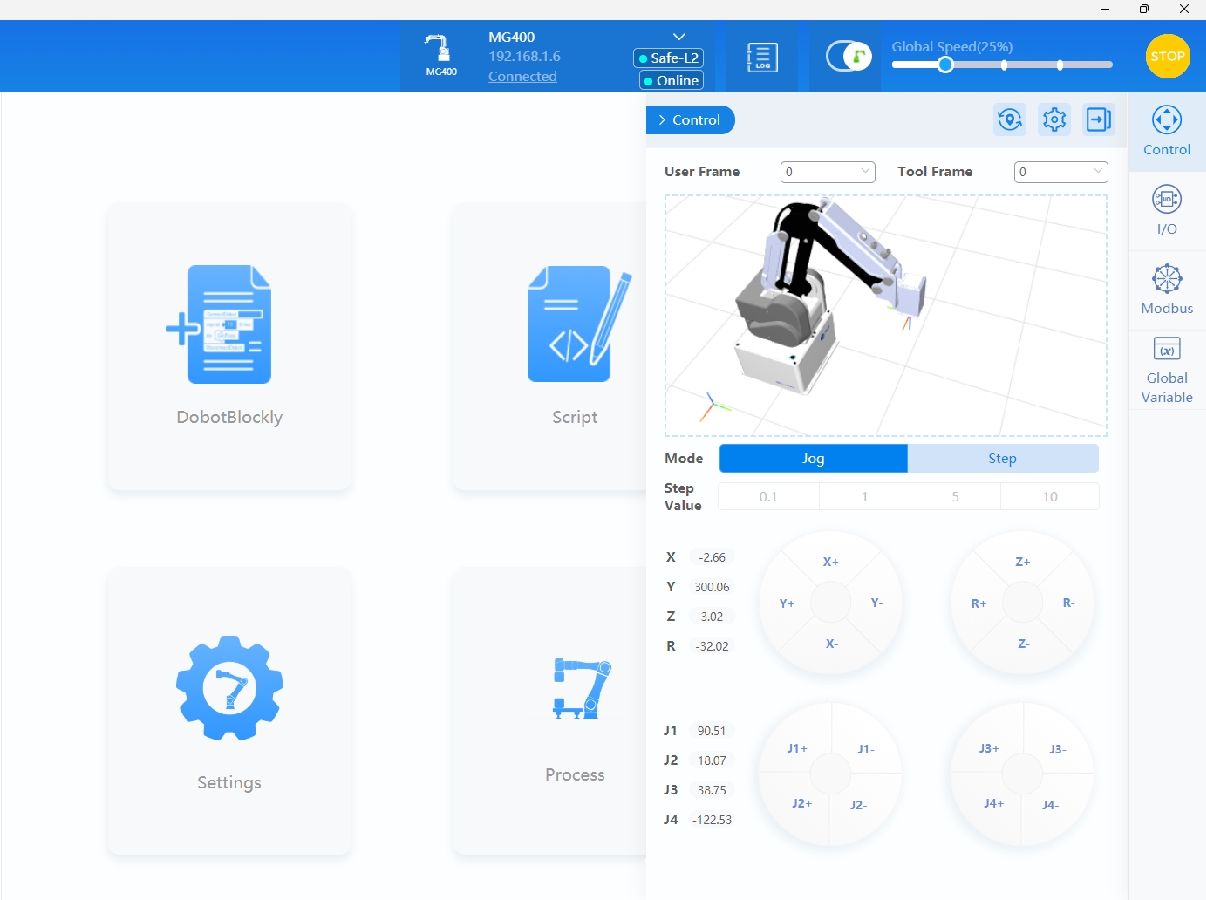This screenshot has height=900, width=1206.
Task: Select Jog mode
Action: 813,458
